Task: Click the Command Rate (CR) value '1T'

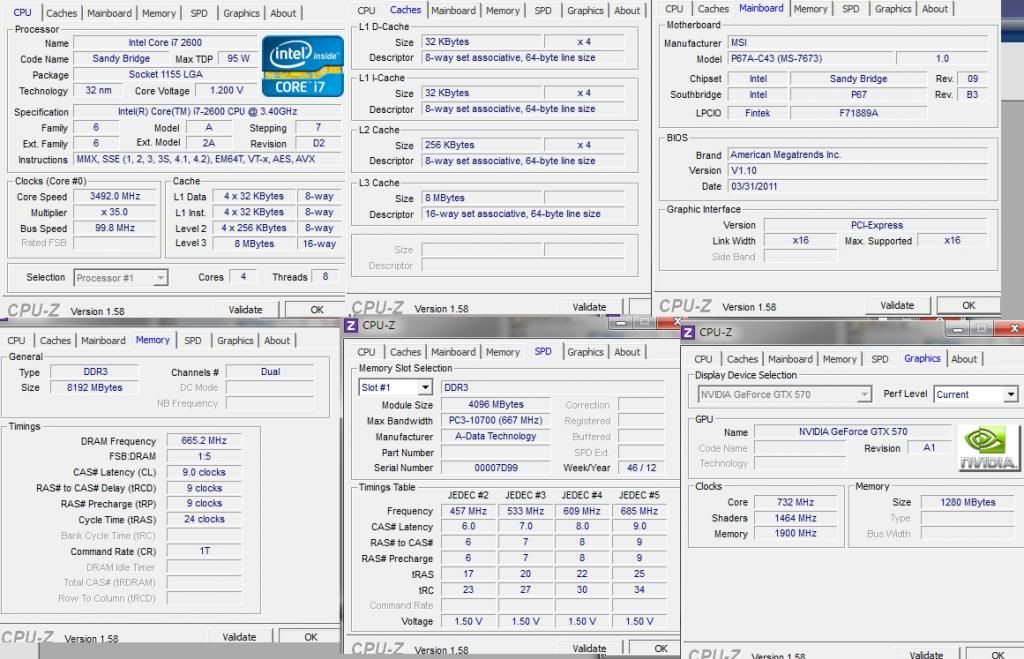Action: pyautogui.click(x=204, y=551)
